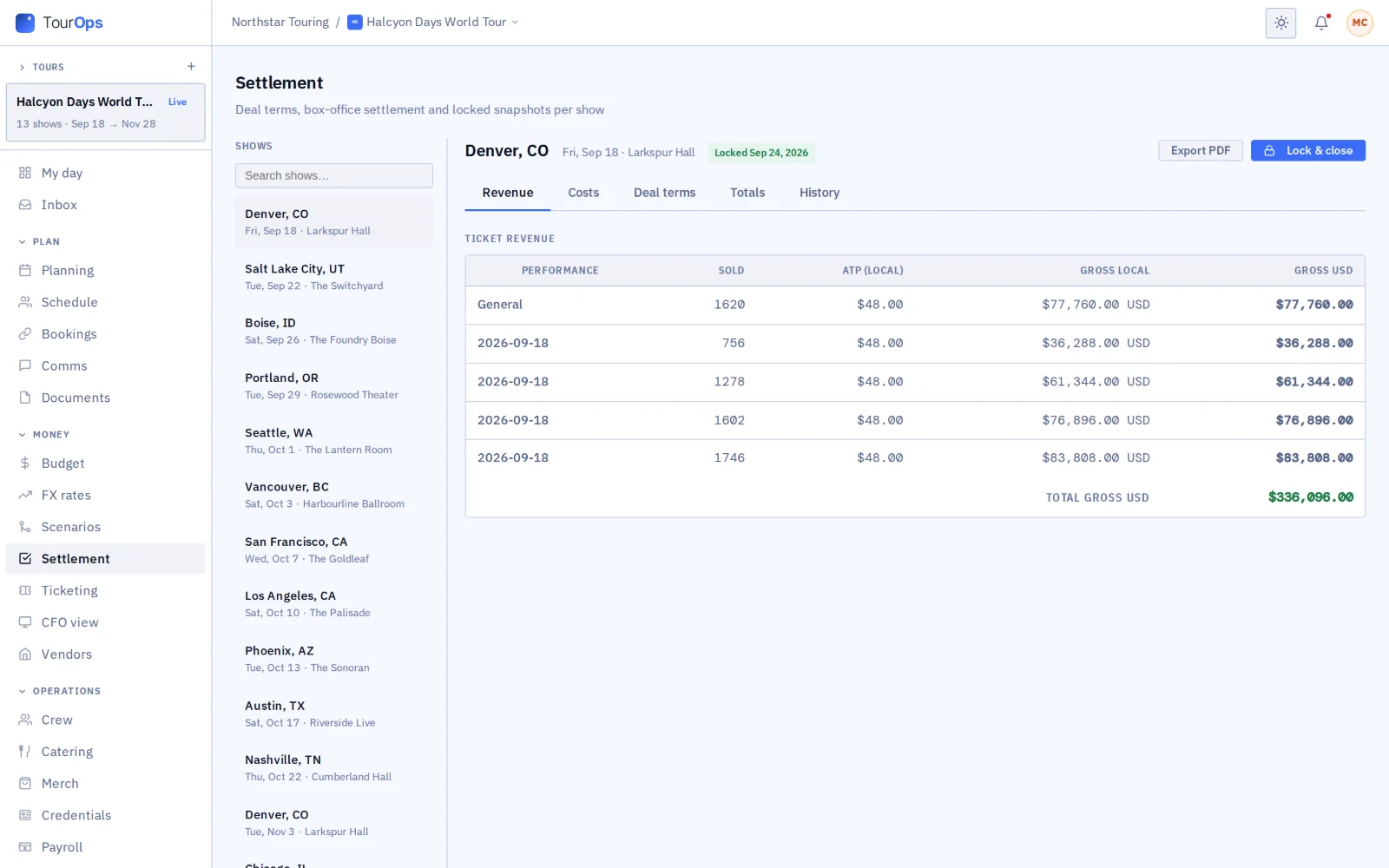Switch to the Costs tab

tap(583, 193)
